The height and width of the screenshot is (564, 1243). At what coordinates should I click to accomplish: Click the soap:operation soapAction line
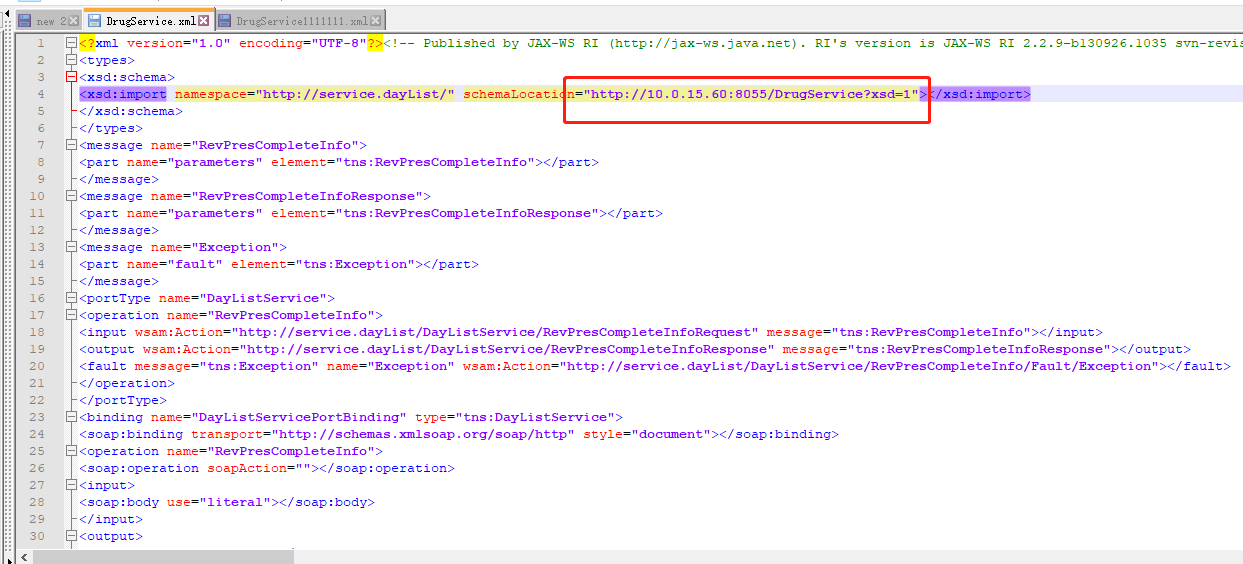pos(267,468)
